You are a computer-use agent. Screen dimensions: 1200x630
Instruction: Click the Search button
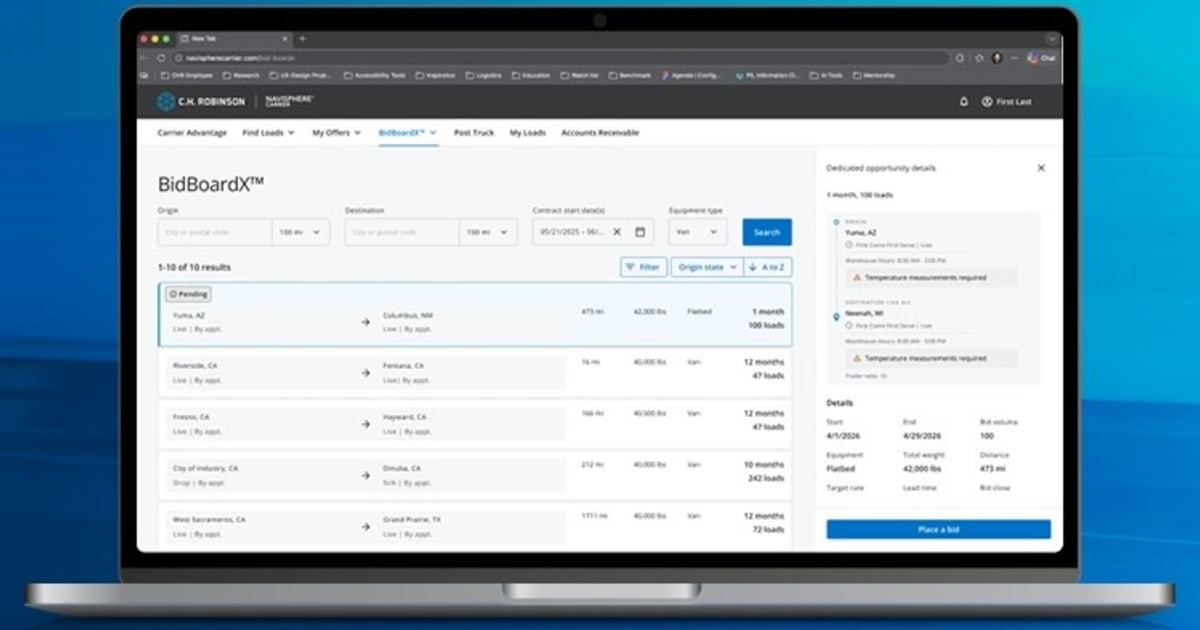pos(767,232)
